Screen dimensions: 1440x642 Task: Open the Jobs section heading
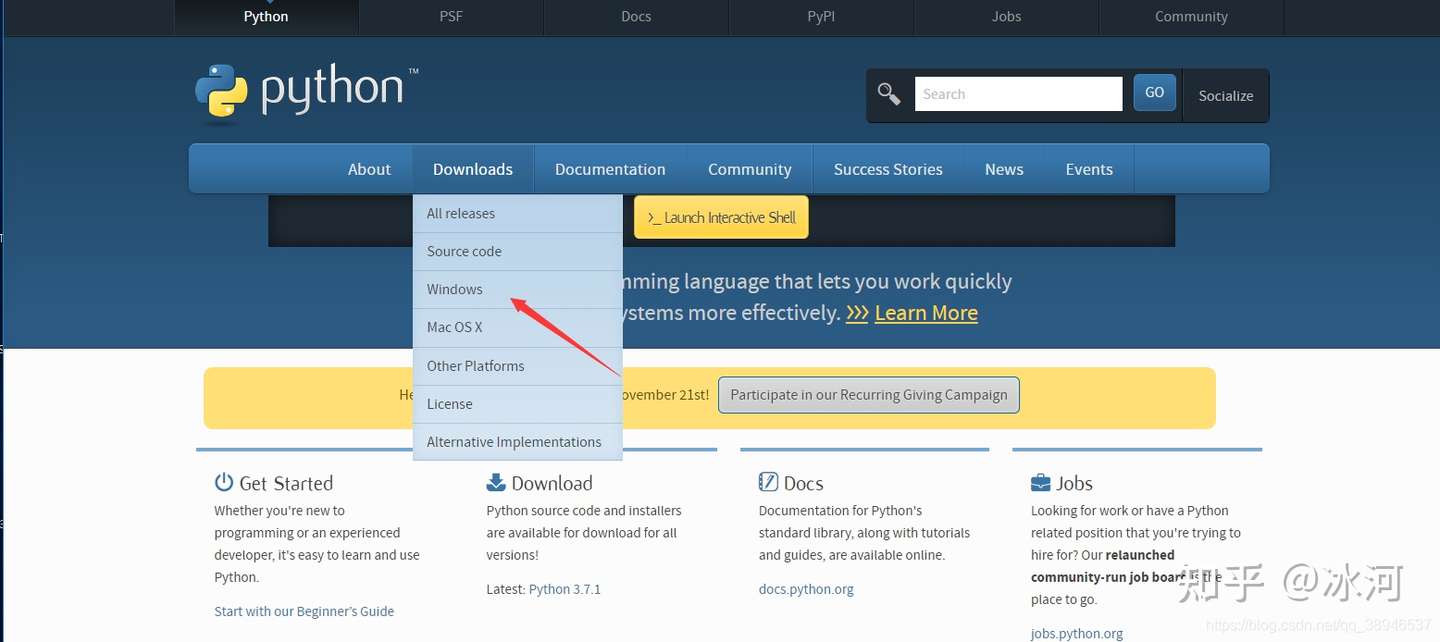[1075, 483]
